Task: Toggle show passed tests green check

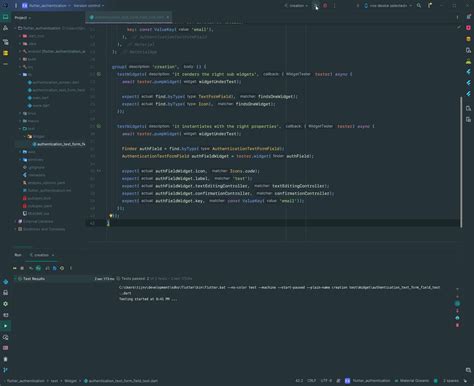Action: tap(38, 268)
